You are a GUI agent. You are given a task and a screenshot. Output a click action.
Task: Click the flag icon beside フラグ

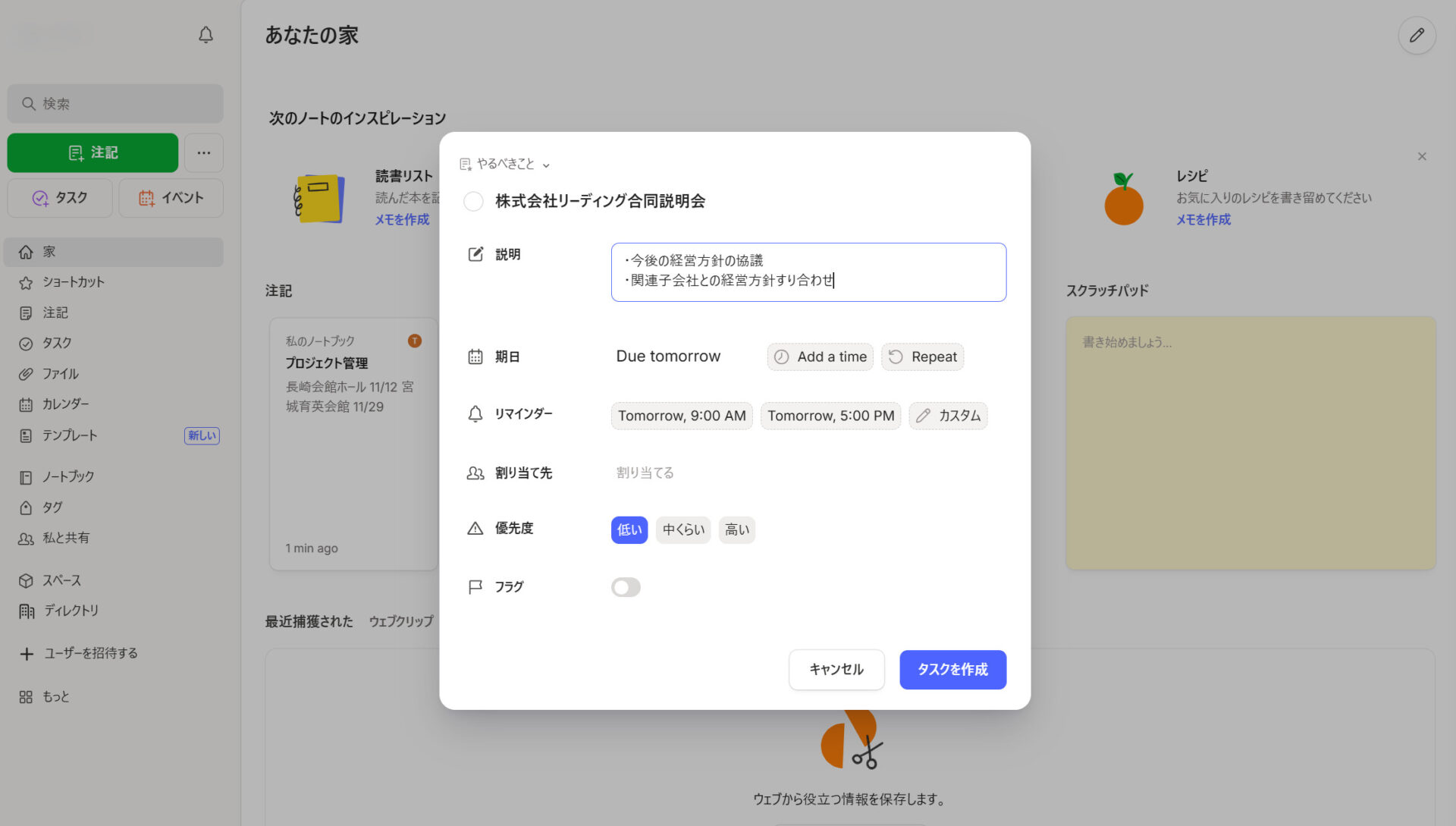pyautogui.click(x=475, y=586)
